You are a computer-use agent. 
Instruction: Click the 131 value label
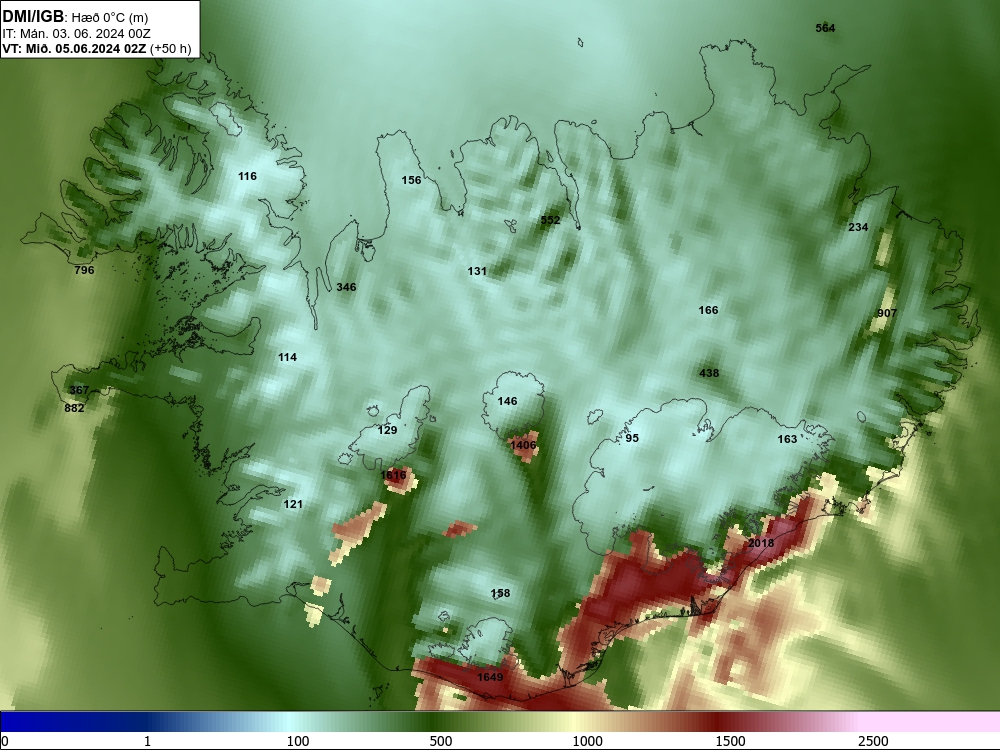477,272
